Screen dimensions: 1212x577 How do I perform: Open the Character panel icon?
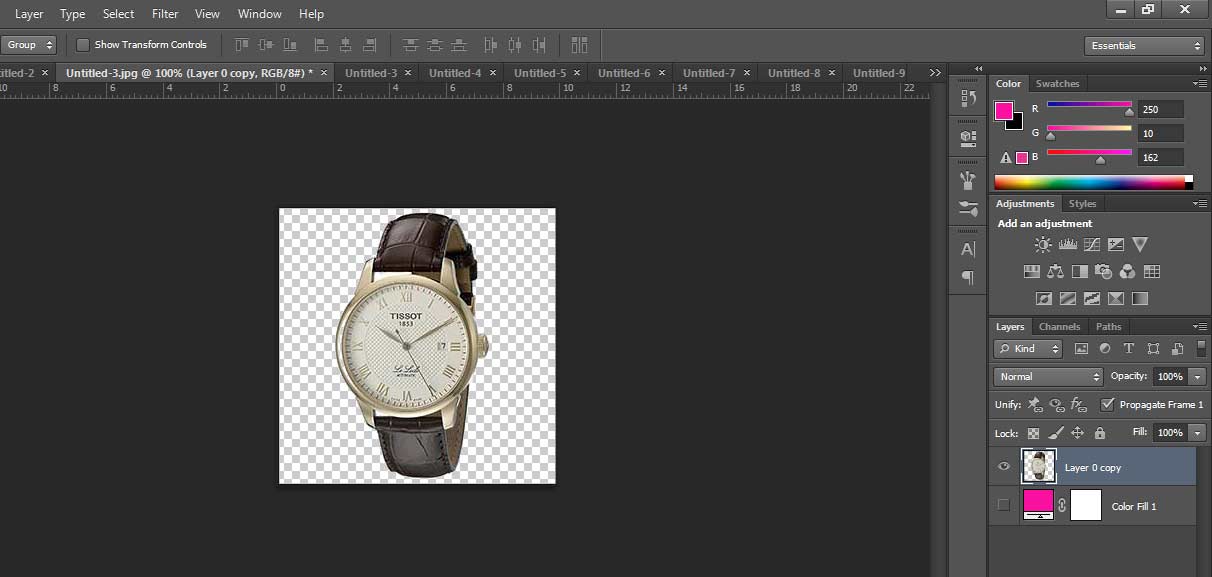coord(967,249)
